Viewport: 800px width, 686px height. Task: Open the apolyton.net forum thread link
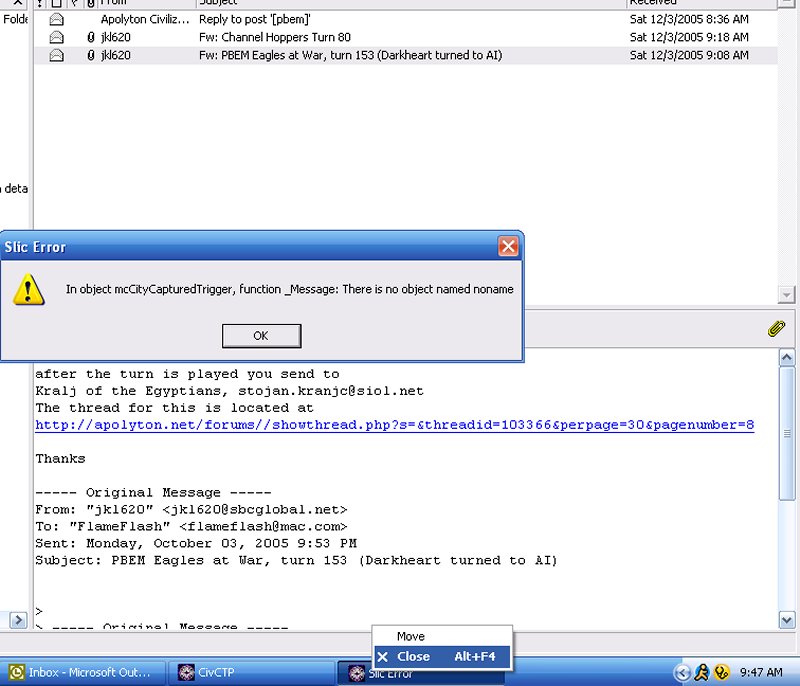coord(394,425)
